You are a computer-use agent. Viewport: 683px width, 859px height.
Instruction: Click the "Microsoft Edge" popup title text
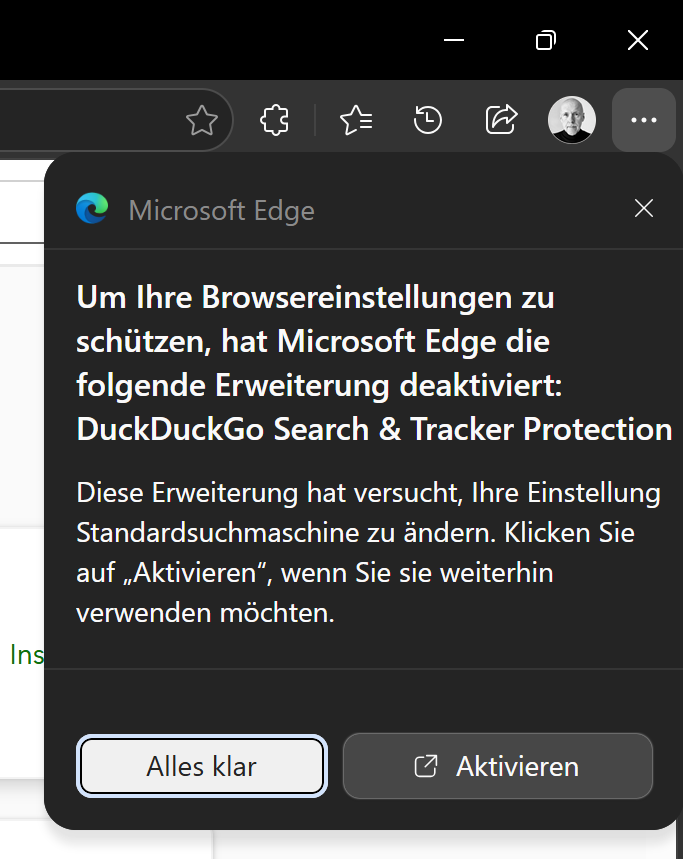(222, 211)
